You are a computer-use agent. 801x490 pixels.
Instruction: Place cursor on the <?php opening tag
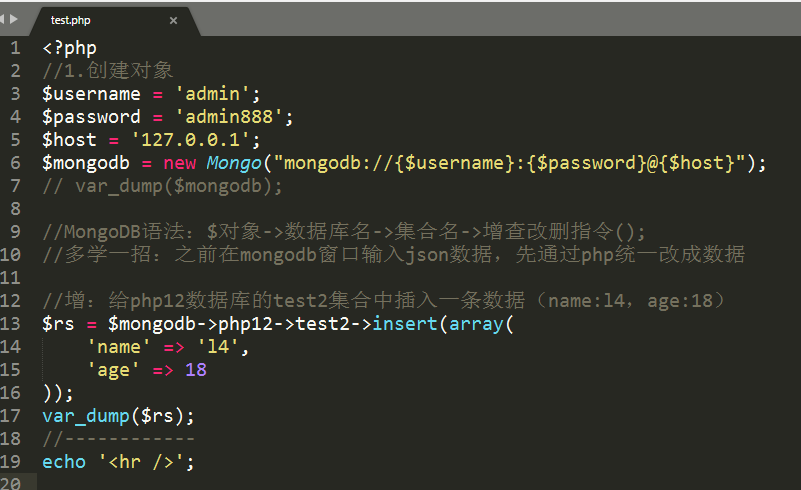pyautogui.click(x=69, y=48)
